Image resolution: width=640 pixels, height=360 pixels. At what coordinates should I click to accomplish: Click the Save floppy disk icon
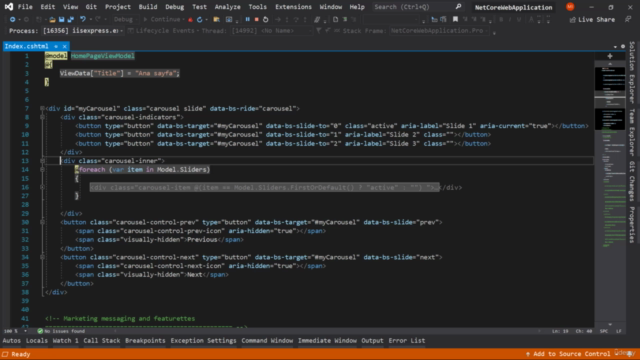click(x=61, y=19)
